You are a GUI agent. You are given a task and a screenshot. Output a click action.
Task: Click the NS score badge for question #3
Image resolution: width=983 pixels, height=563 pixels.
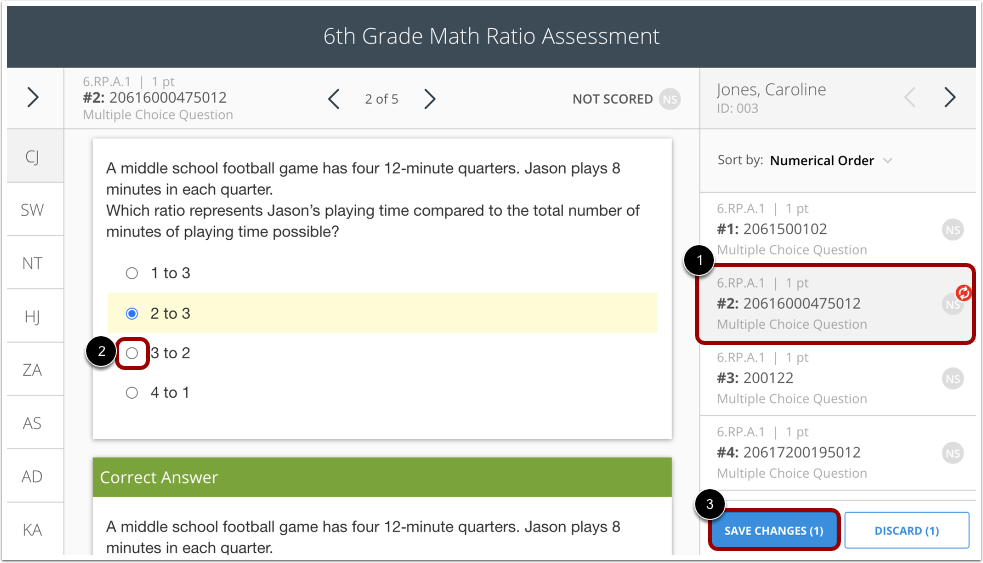[x=953, y=379]
